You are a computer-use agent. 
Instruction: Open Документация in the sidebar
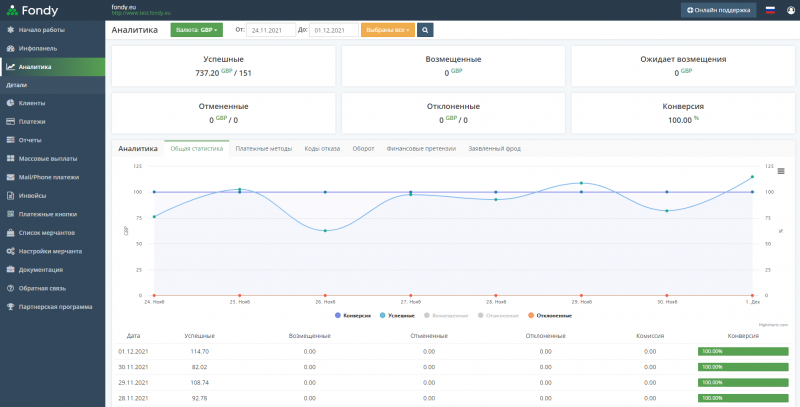coord(41,269)
